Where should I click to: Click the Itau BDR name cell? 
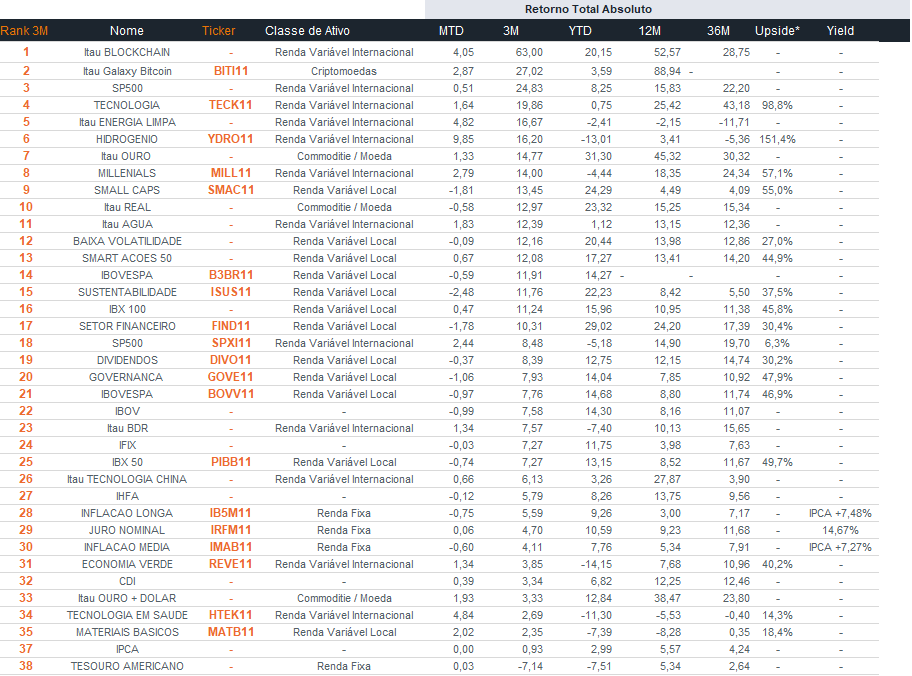tap(127, 428)
